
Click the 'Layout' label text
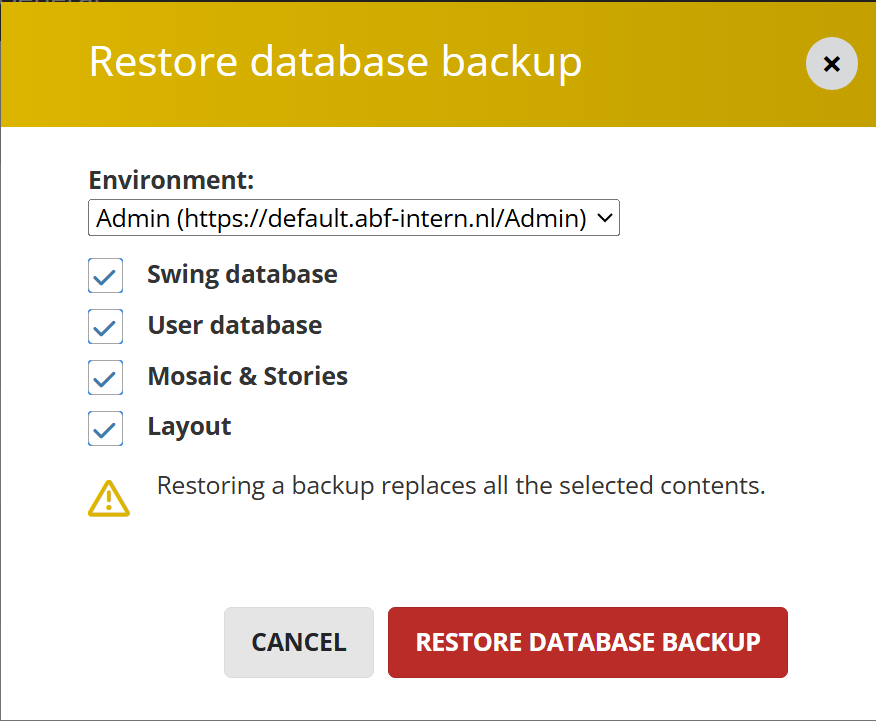tap(189, 426)
